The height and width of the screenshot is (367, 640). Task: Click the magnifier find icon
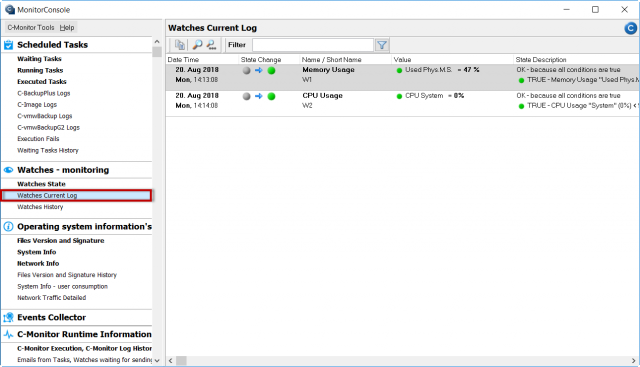tap(197, 45)
